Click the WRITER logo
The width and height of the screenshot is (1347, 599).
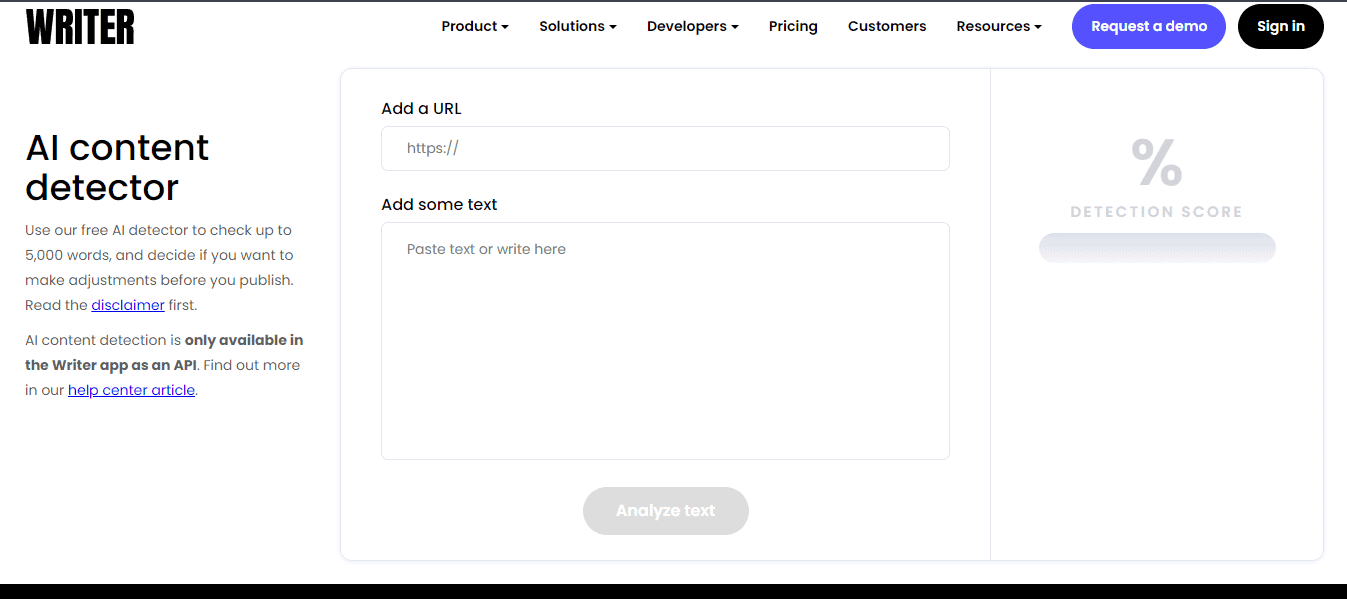click(x=80, y=27)
